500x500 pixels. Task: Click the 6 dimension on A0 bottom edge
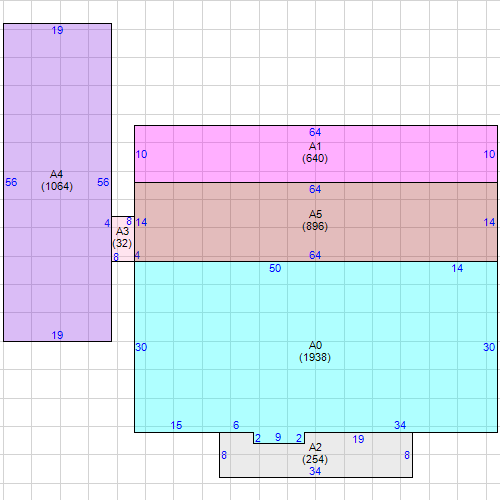pyautogui.click(x=236, y=425)
